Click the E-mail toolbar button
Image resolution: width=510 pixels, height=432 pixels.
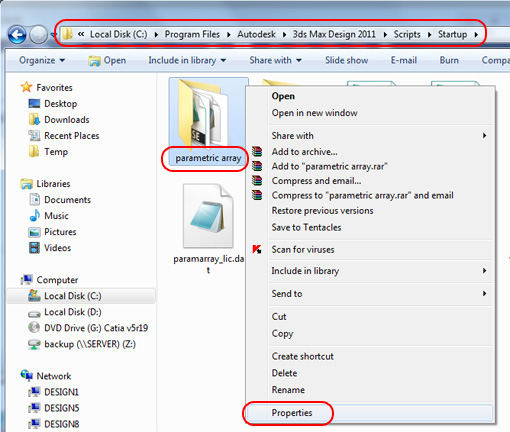pos(404,60)
